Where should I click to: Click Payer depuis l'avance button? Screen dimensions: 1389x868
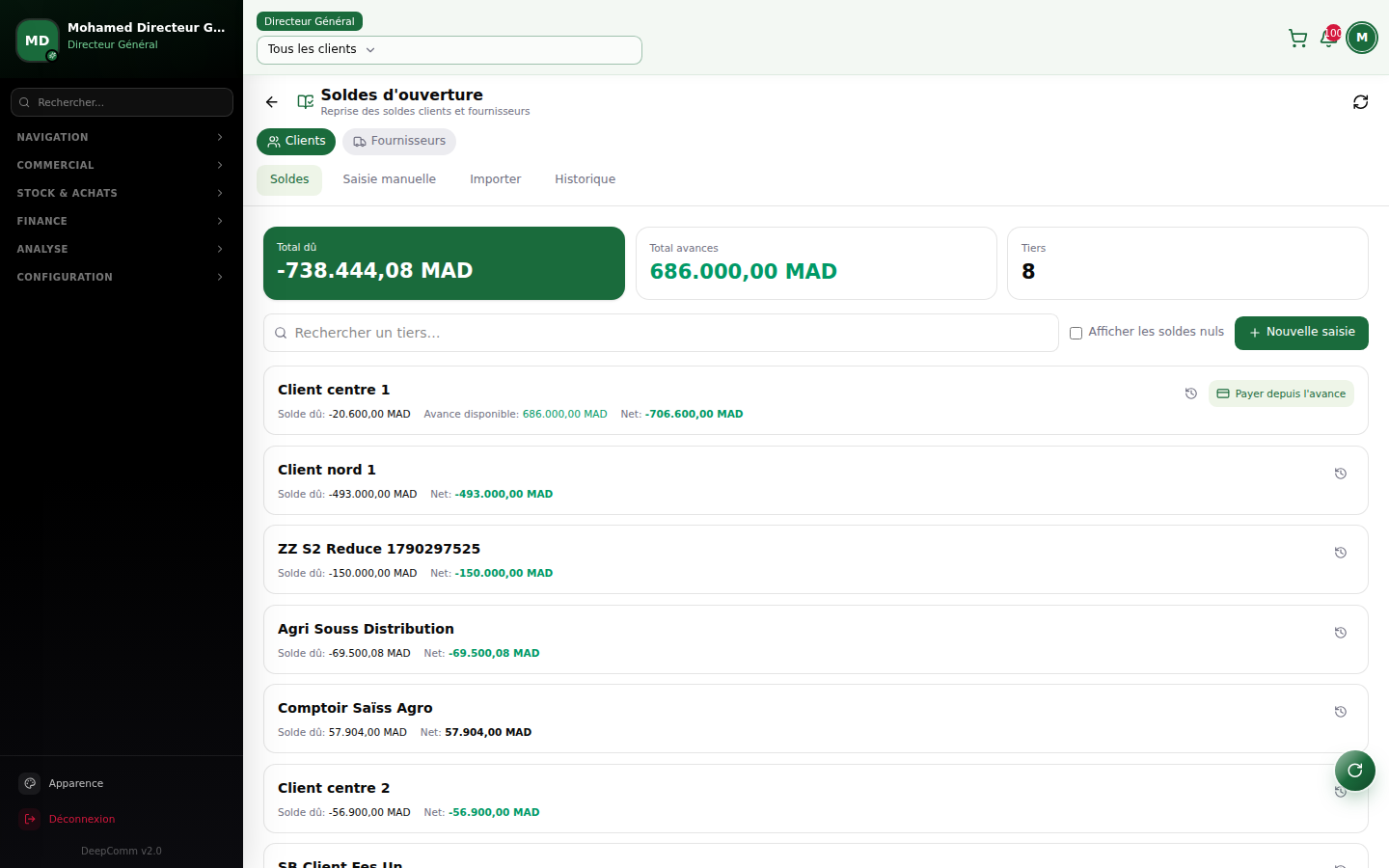tap(1281, 393)
